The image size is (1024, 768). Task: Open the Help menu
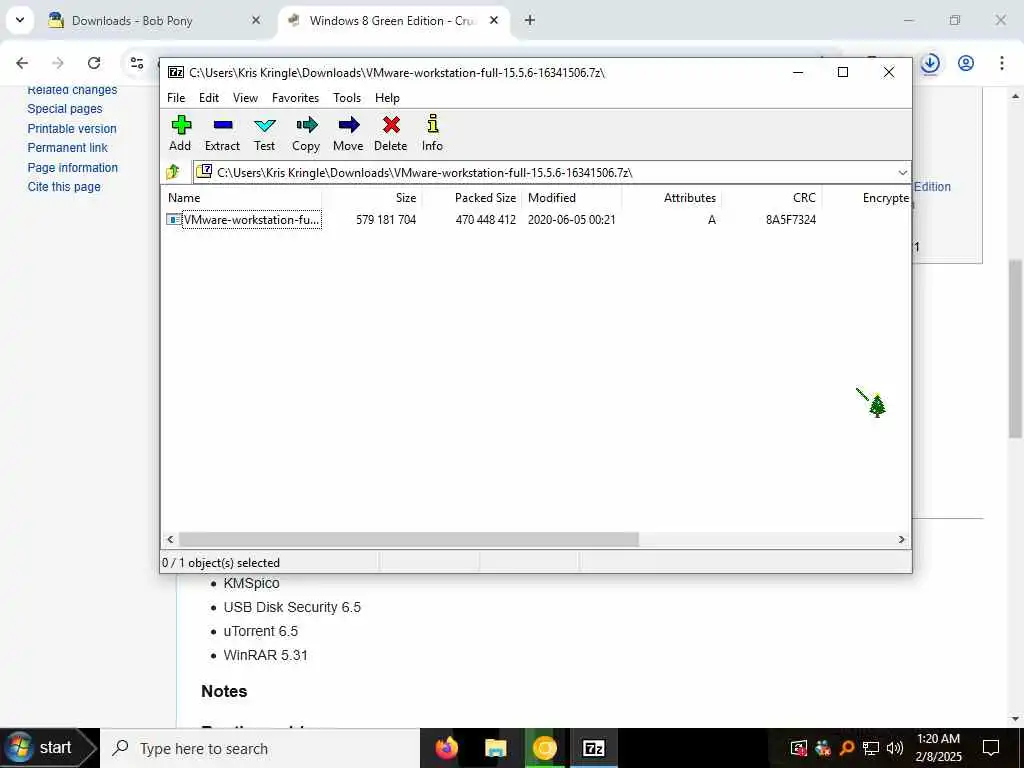pos(387,98)
